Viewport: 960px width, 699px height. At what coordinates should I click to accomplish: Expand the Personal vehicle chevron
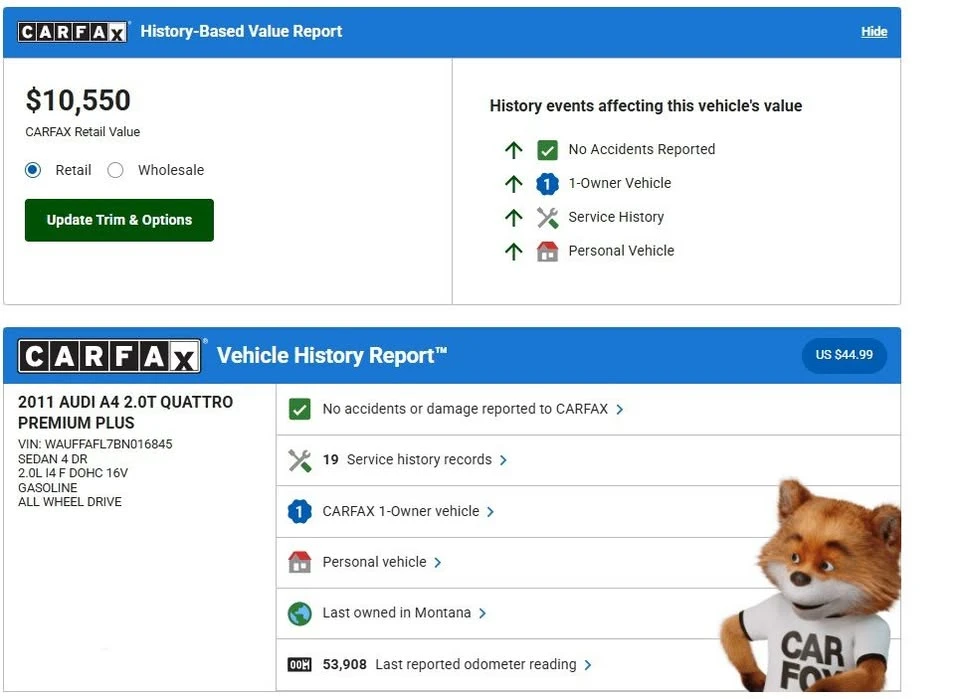(x=438, y=563)
